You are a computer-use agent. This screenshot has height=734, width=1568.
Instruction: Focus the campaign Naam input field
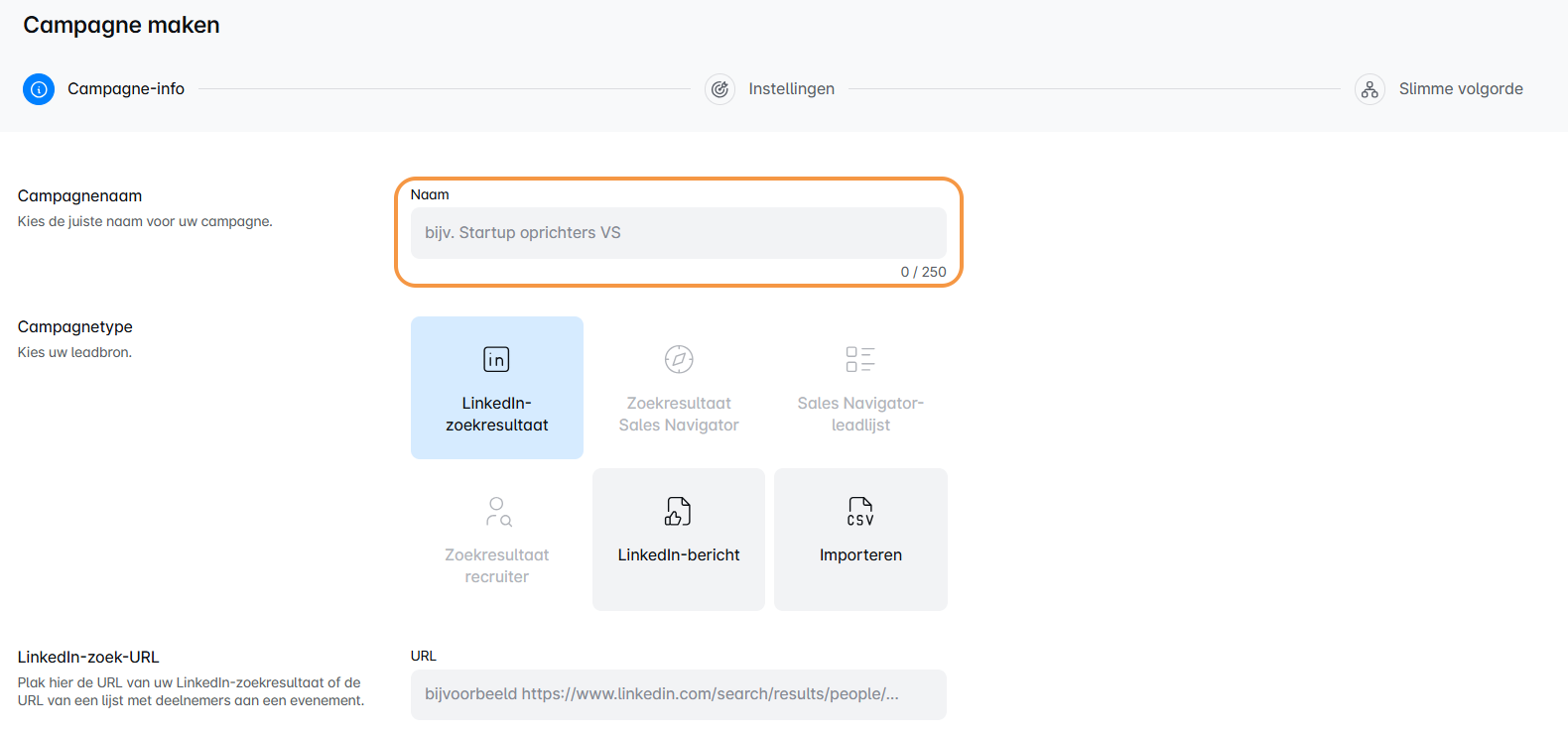click(678, 233)
